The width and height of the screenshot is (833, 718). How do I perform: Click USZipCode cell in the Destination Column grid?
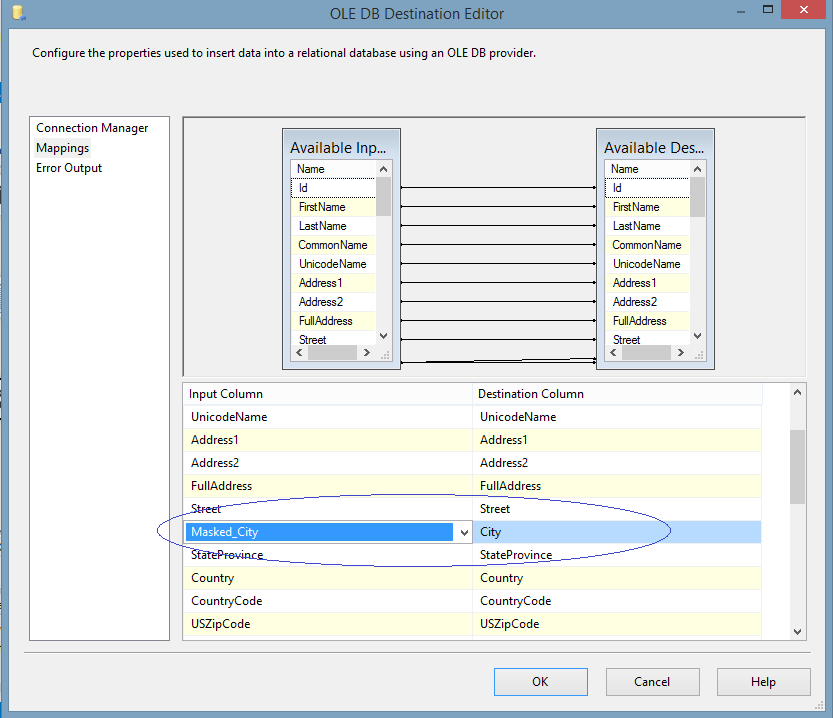click(617, 624)
